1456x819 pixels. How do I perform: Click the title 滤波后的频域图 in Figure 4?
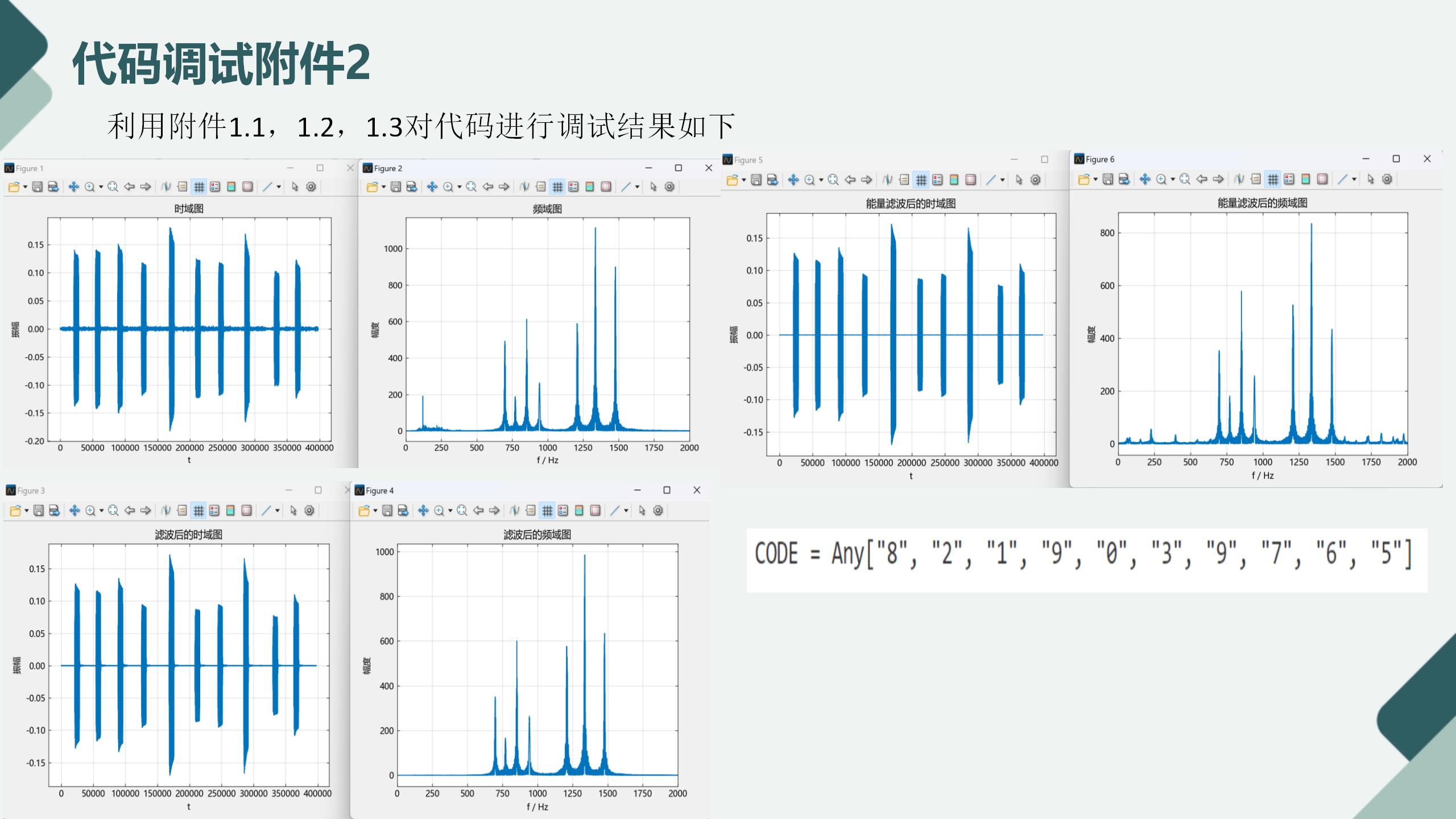pos(537,535)
